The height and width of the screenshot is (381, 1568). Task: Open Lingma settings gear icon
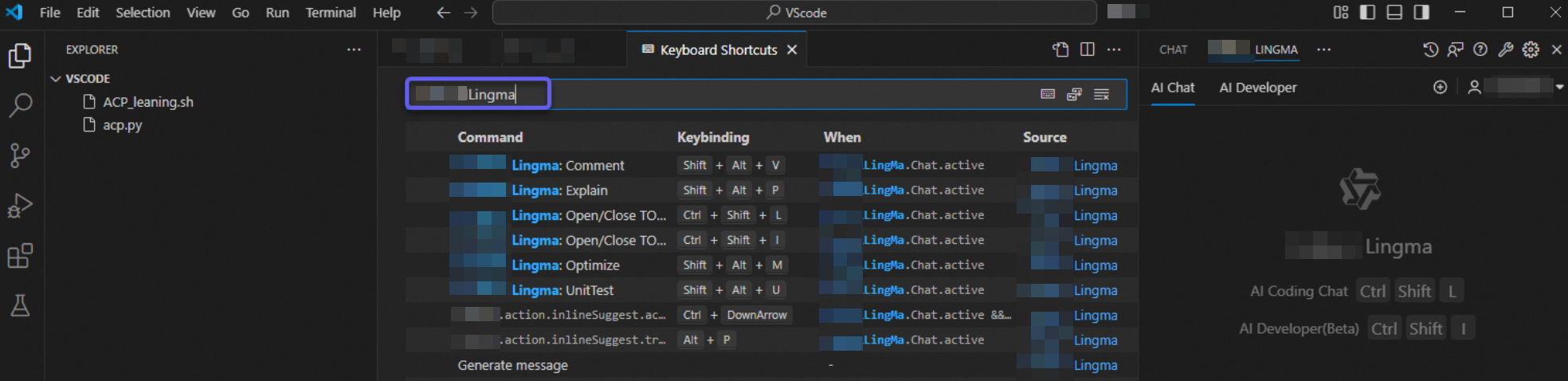click(x=1531, y=49)
